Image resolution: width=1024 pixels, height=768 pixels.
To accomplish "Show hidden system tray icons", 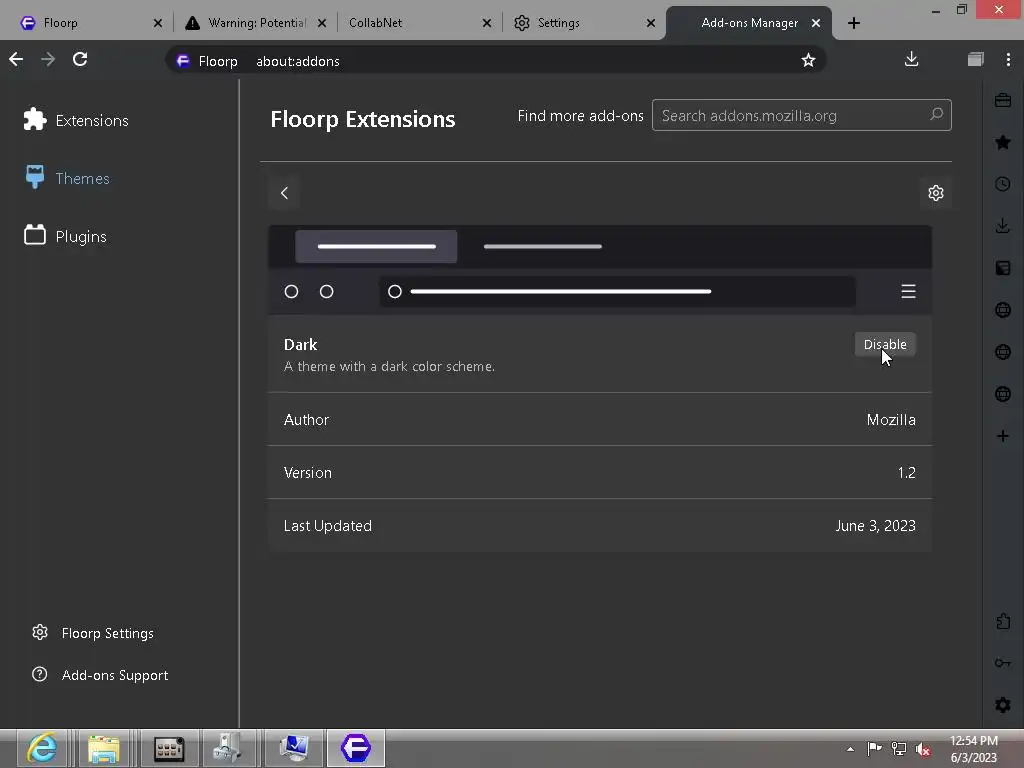I will [x=850, y=748].
